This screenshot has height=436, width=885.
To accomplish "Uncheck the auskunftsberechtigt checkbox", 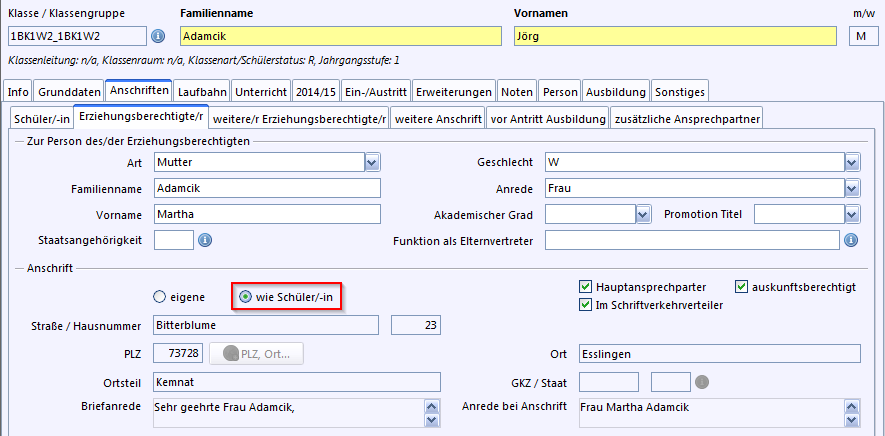I will click(742, 287).
